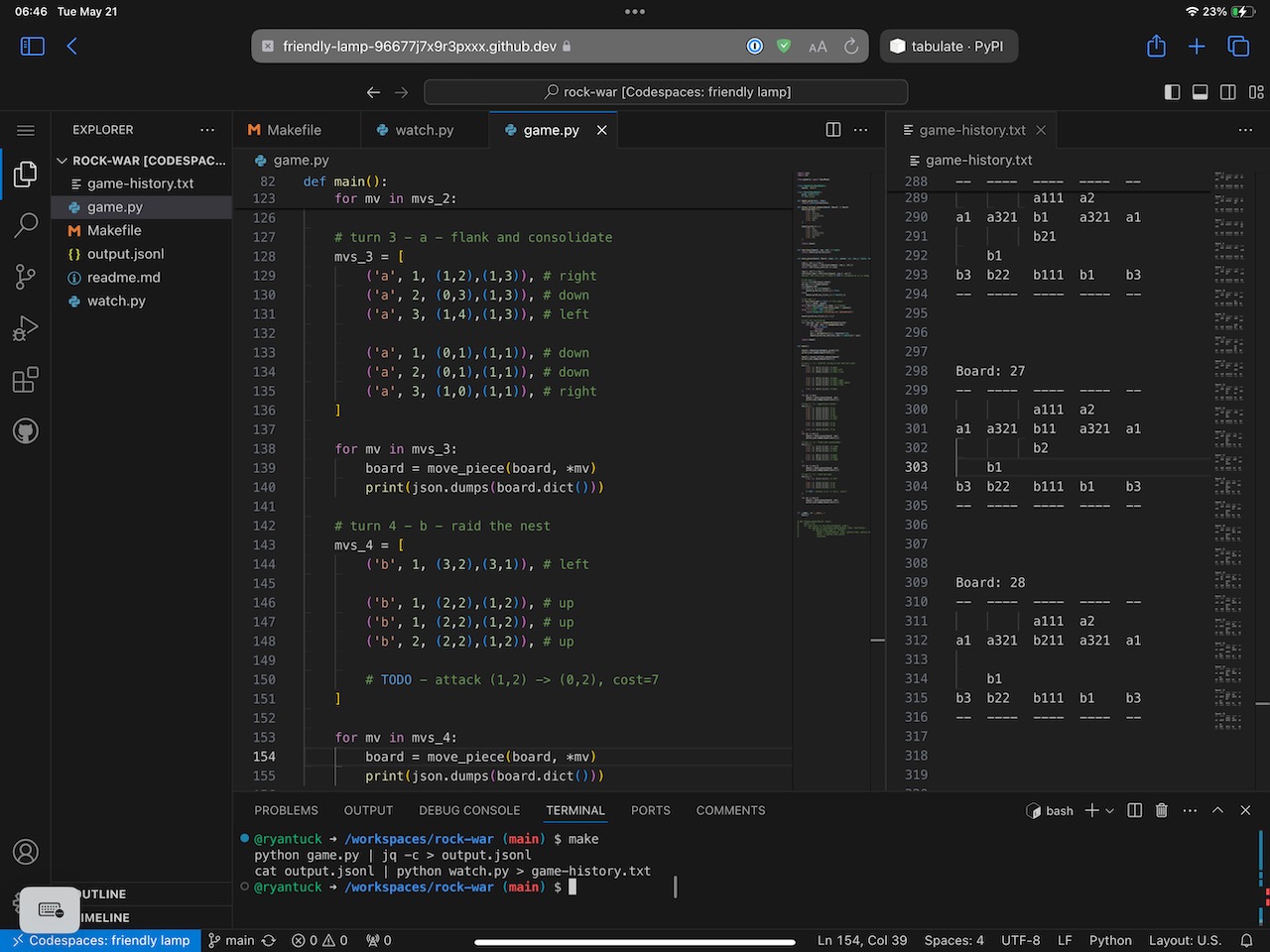Image resolution: width=1270 pixels, height=952 pixels.
Task: Open the Extensions view
Action: [x=26, y=380]
